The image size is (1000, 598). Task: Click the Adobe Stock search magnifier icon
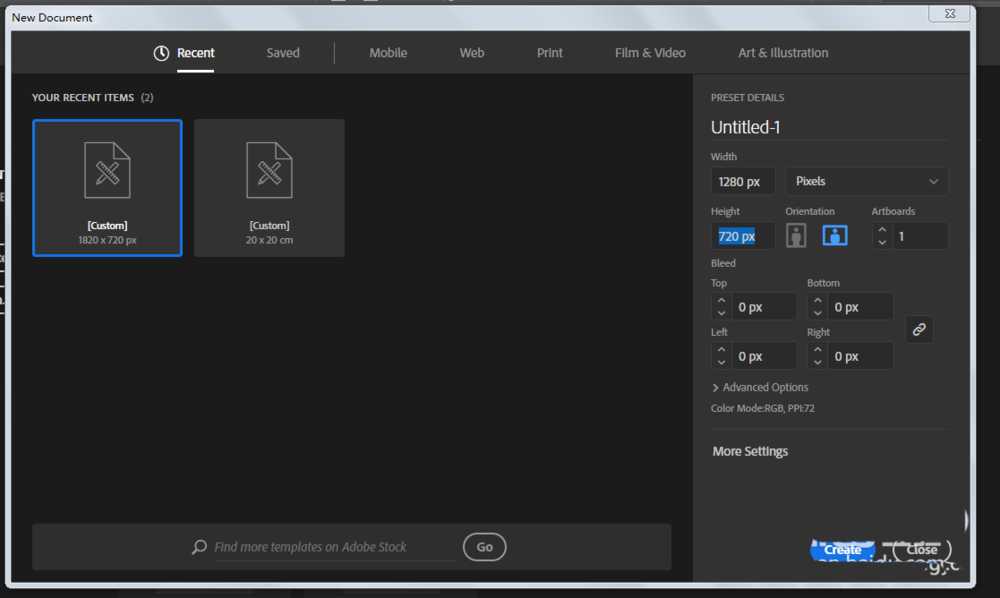[x=200, y=547]
